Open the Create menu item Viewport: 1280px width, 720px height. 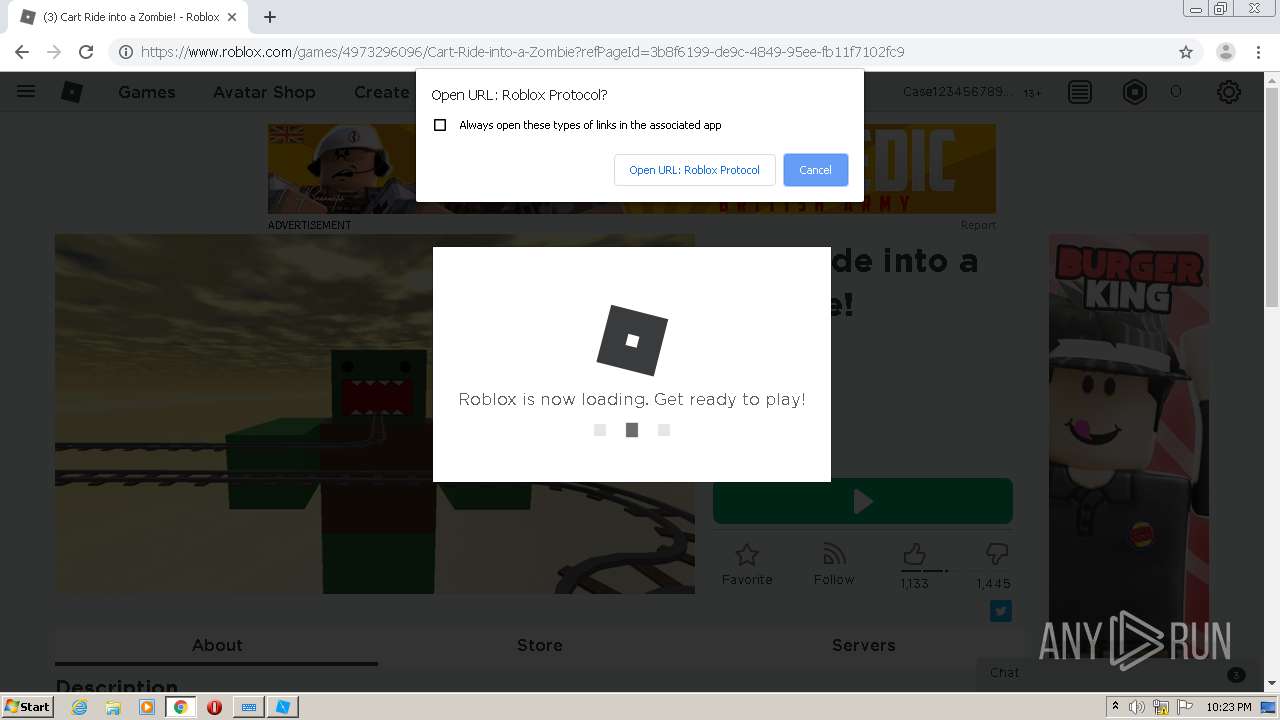(x=382, y=92)
